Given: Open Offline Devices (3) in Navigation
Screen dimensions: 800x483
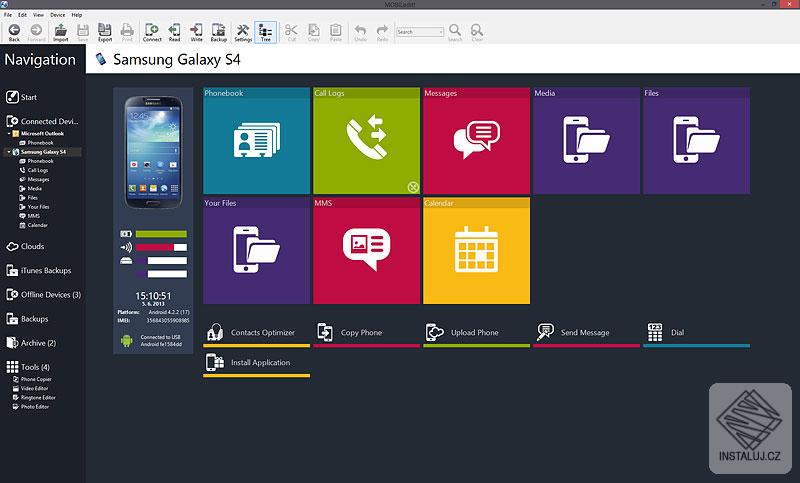Looking at the screenshot, I should (x=43, y=295).
